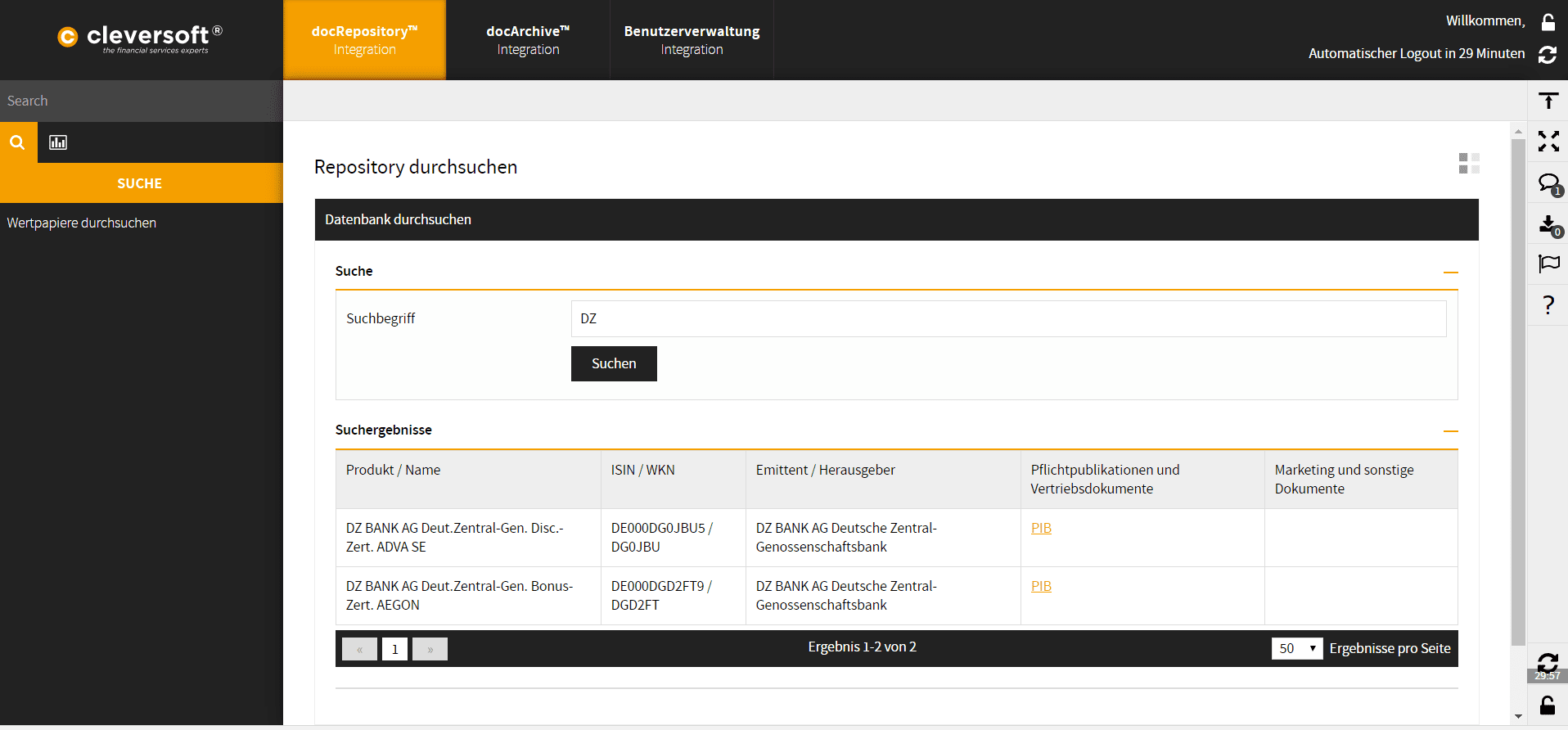Click the cleversoft logo
Viewport: 1568px width, 730px height.
coord(140,38)
